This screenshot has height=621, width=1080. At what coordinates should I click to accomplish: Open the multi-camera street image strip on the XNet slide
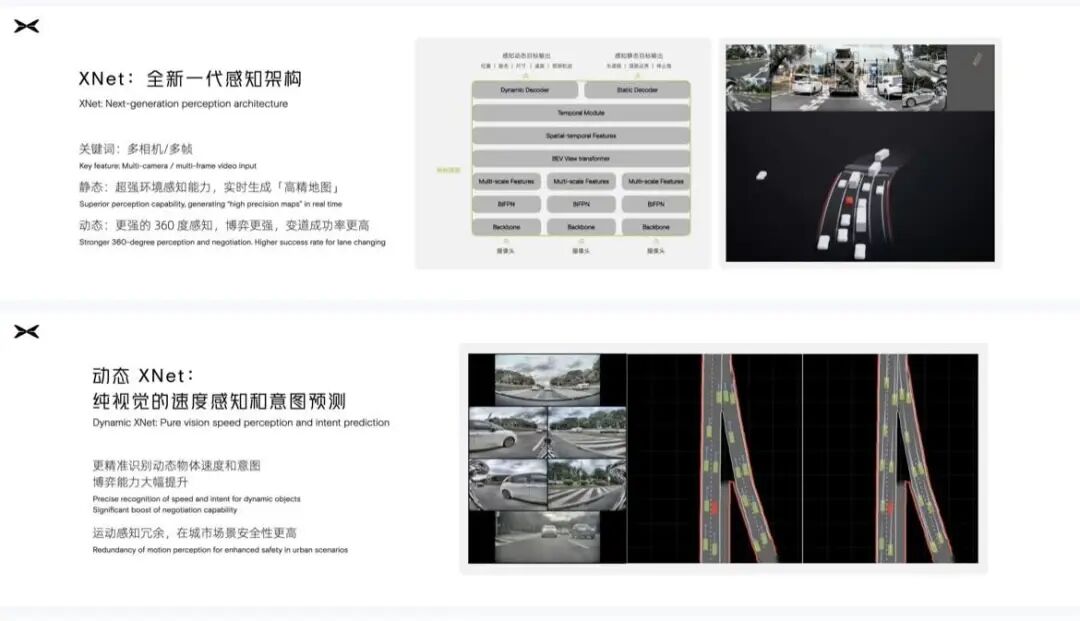pos(836,78)
